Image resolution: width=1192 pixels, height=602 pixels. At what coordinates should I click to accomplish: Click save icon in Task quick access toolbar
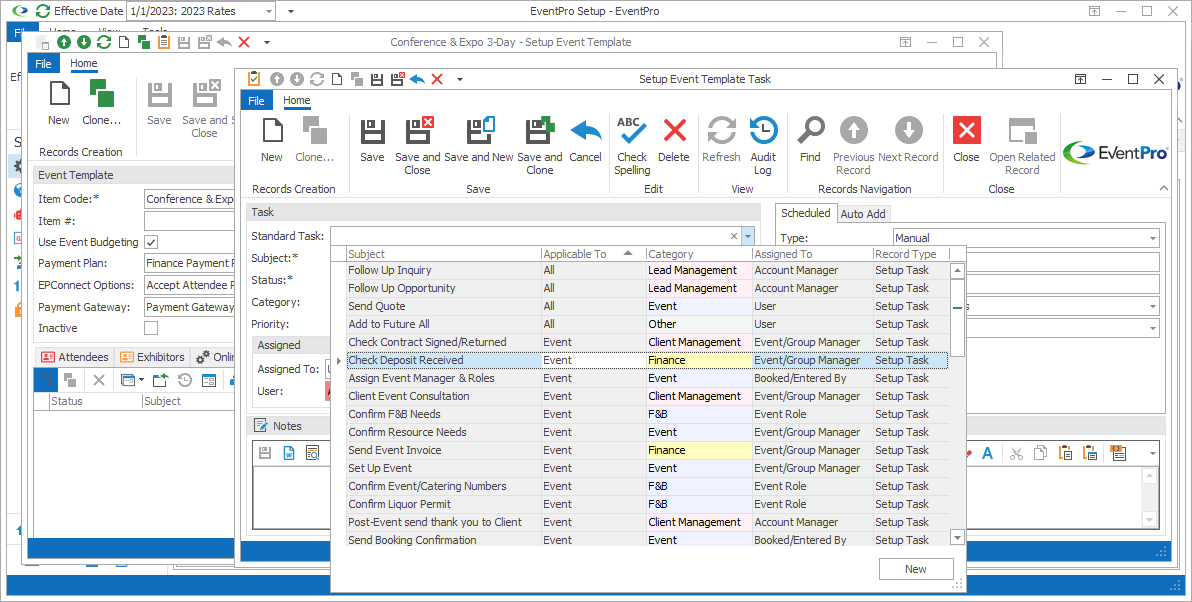pos(377,79)
